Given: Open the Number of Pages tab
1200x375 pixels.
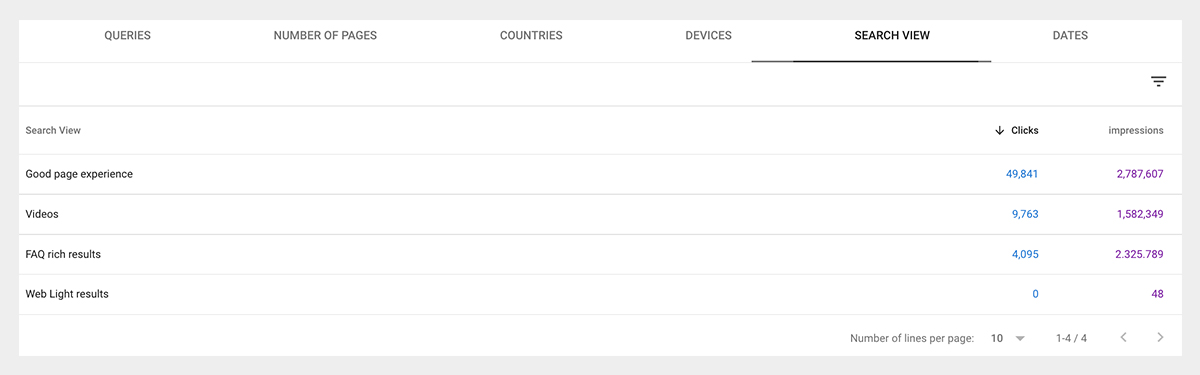Looking at the screenshot, I should (x=325, y=36).
